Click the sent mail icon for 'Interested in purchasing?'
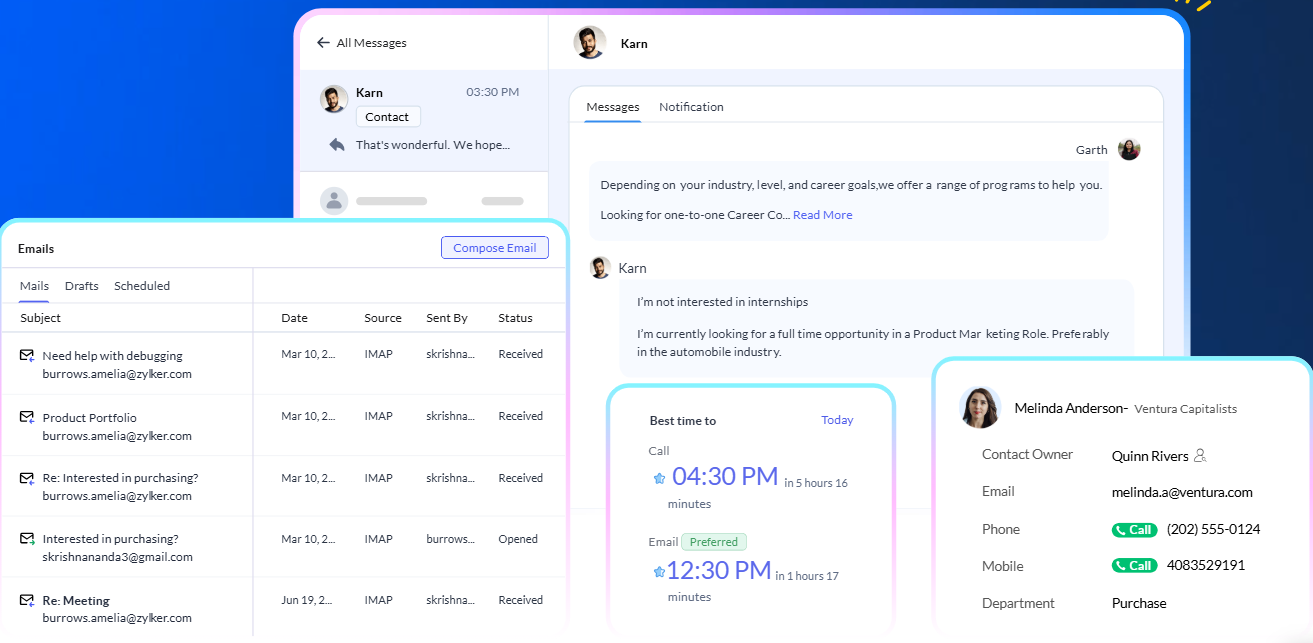This screenshot has width=1313, height=643. click(27, 539)
